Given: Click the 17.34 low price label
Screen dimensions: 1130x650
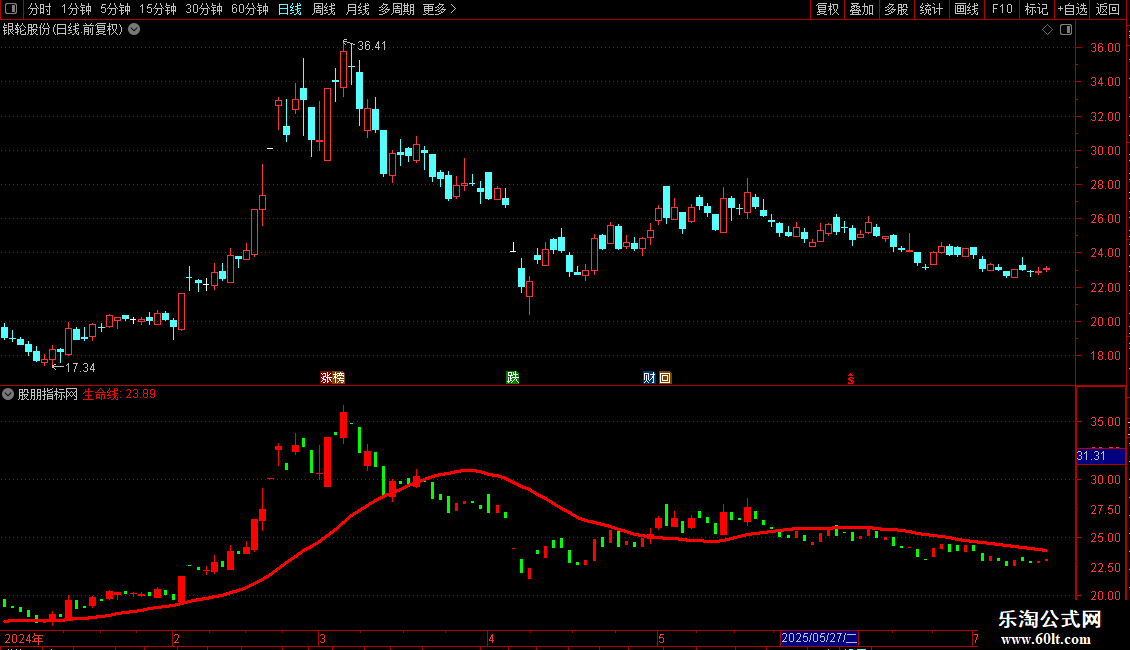Looking at the screenshot, I should [80, 368].
